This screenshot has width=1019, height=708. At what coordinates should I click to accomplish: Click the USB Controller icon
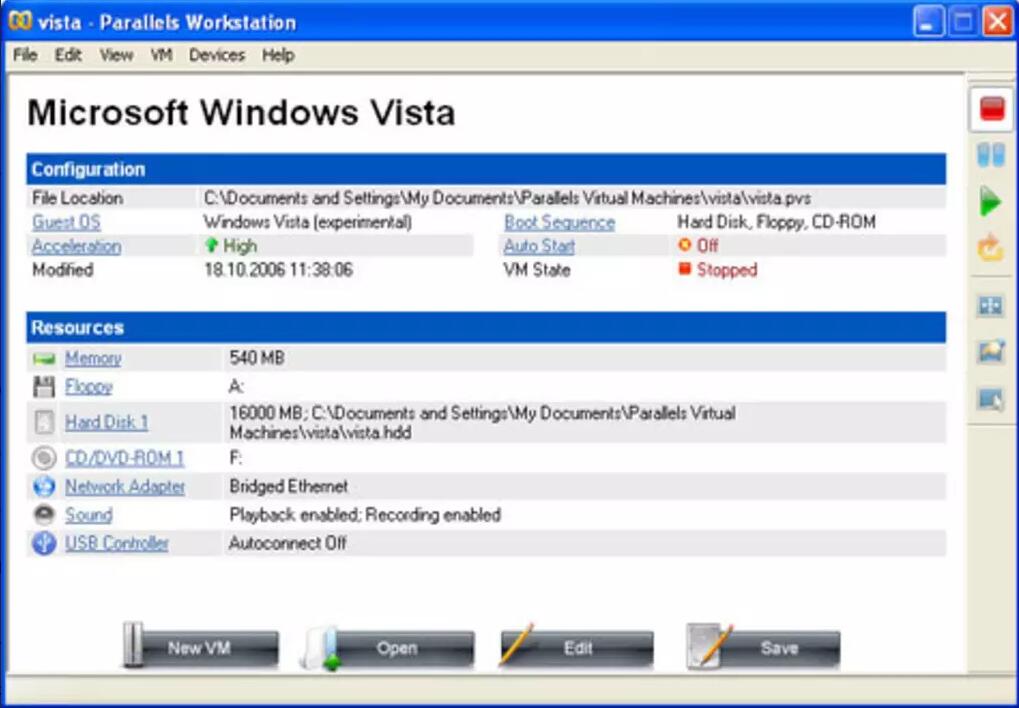(x=44, y=544)
